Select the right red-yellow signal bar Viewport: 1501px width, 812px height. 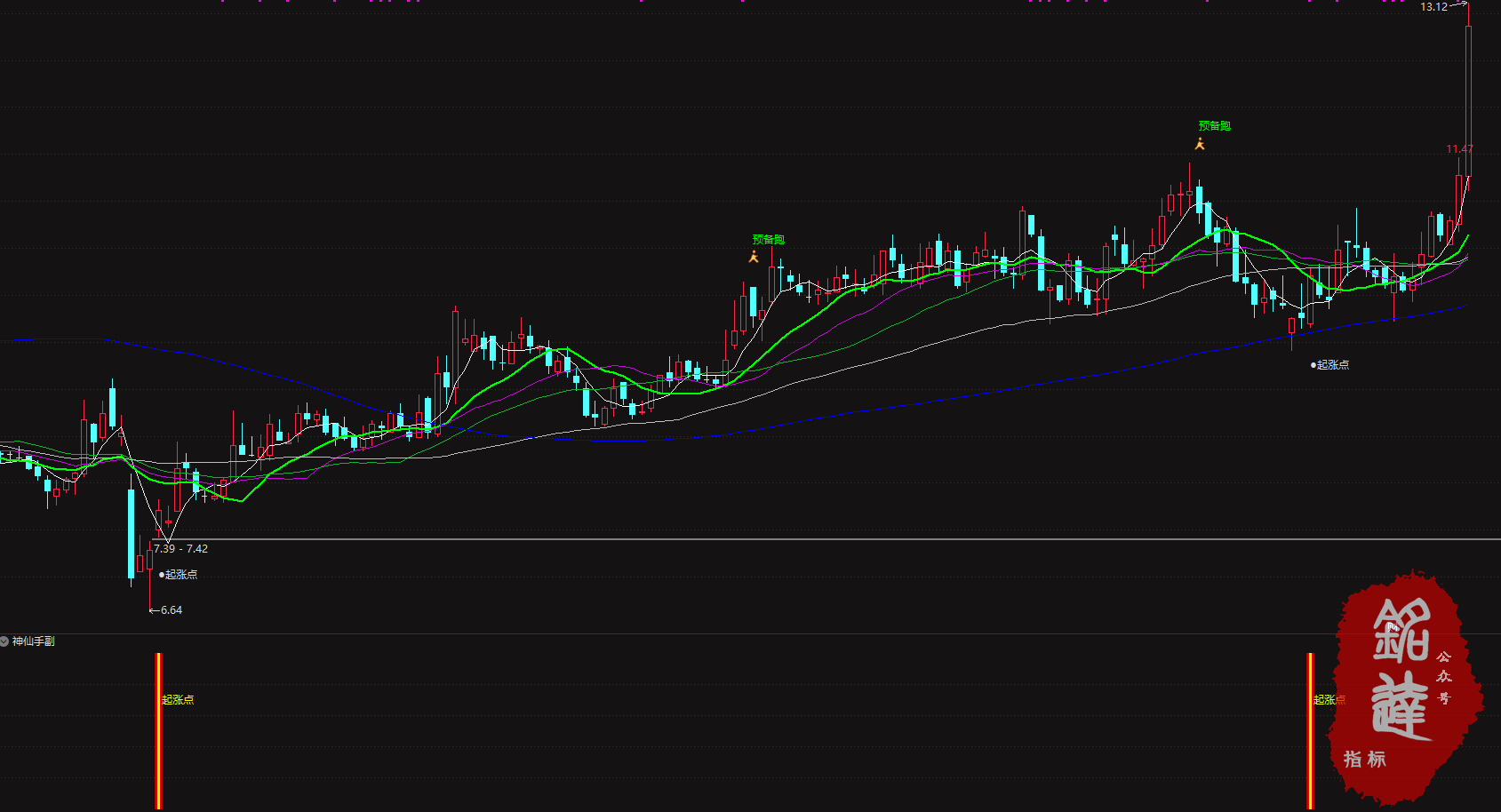(x=1310, y=730)
